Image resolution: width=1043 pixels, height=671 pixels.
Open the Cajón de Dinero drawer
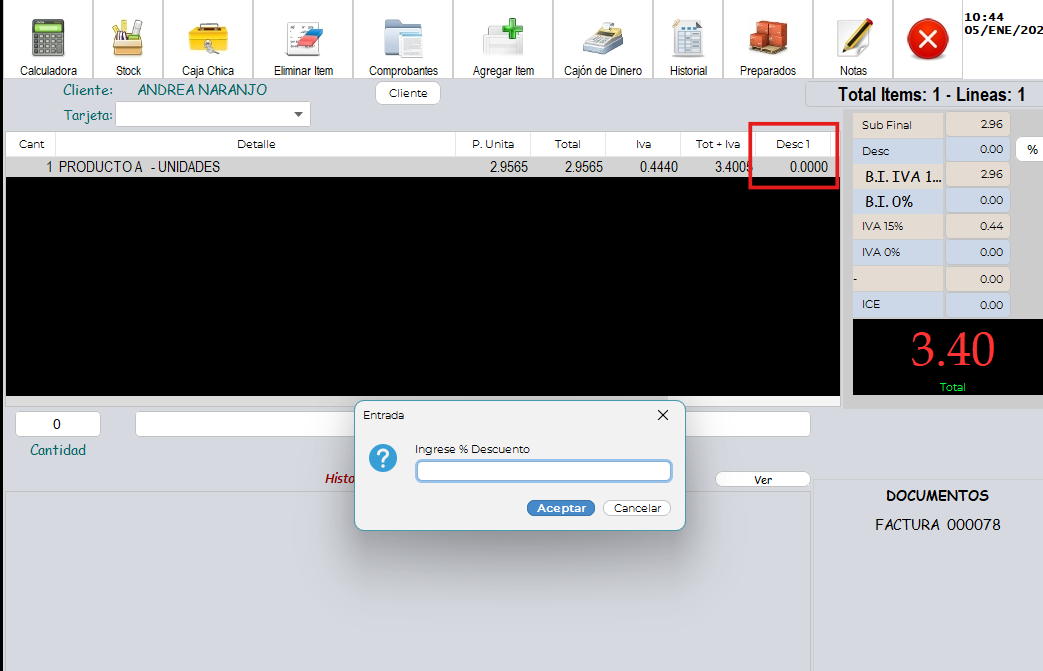tap(603, 40)
